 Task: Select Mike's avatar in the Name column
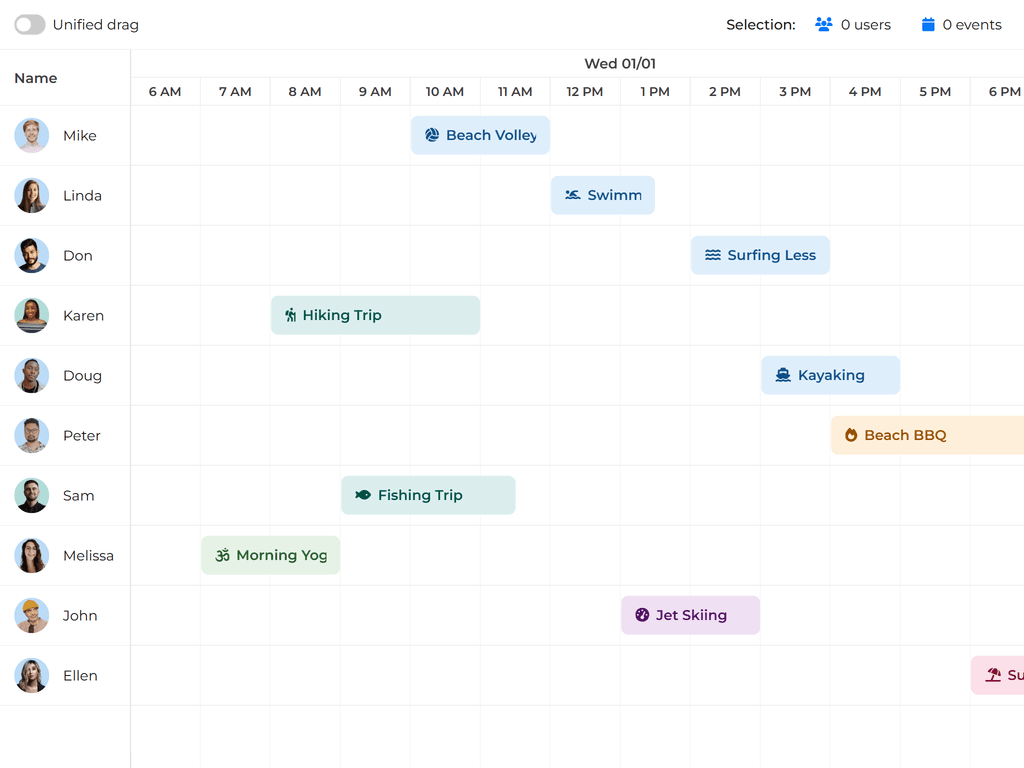tap(32, 135)
